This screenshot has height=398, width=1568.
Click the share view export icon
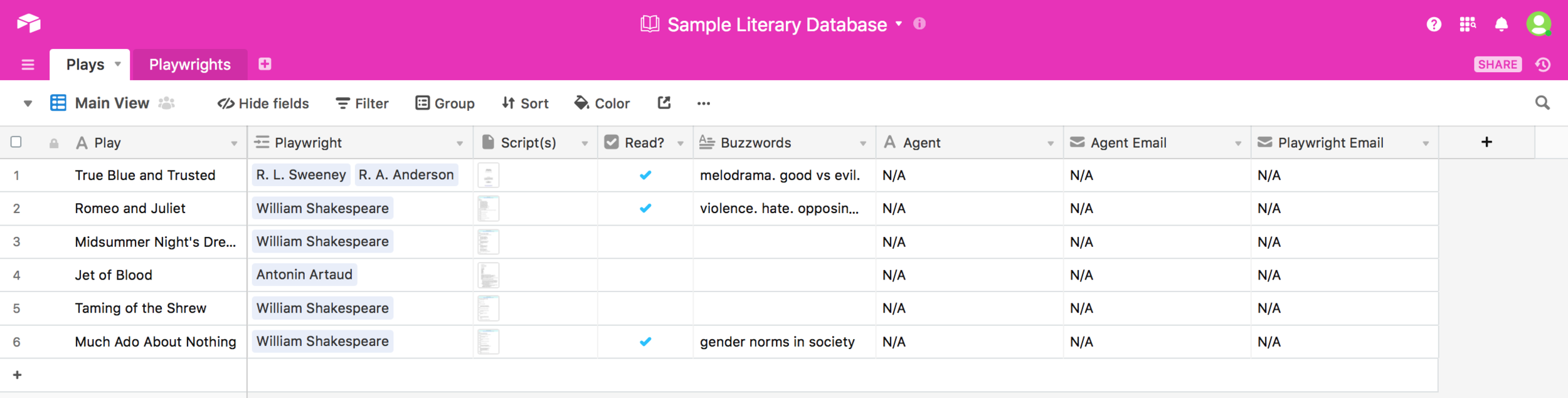664,103
